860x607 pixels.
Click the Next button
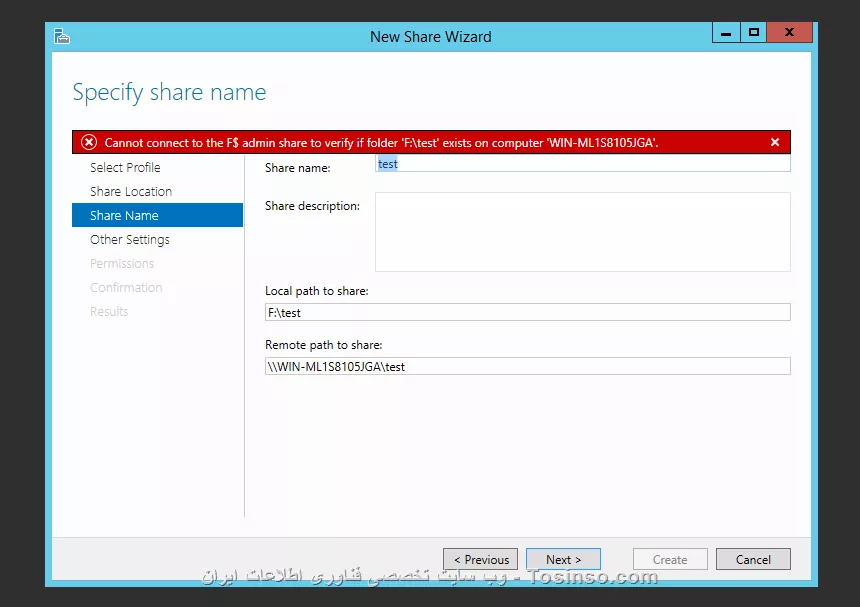coord(563,559)
